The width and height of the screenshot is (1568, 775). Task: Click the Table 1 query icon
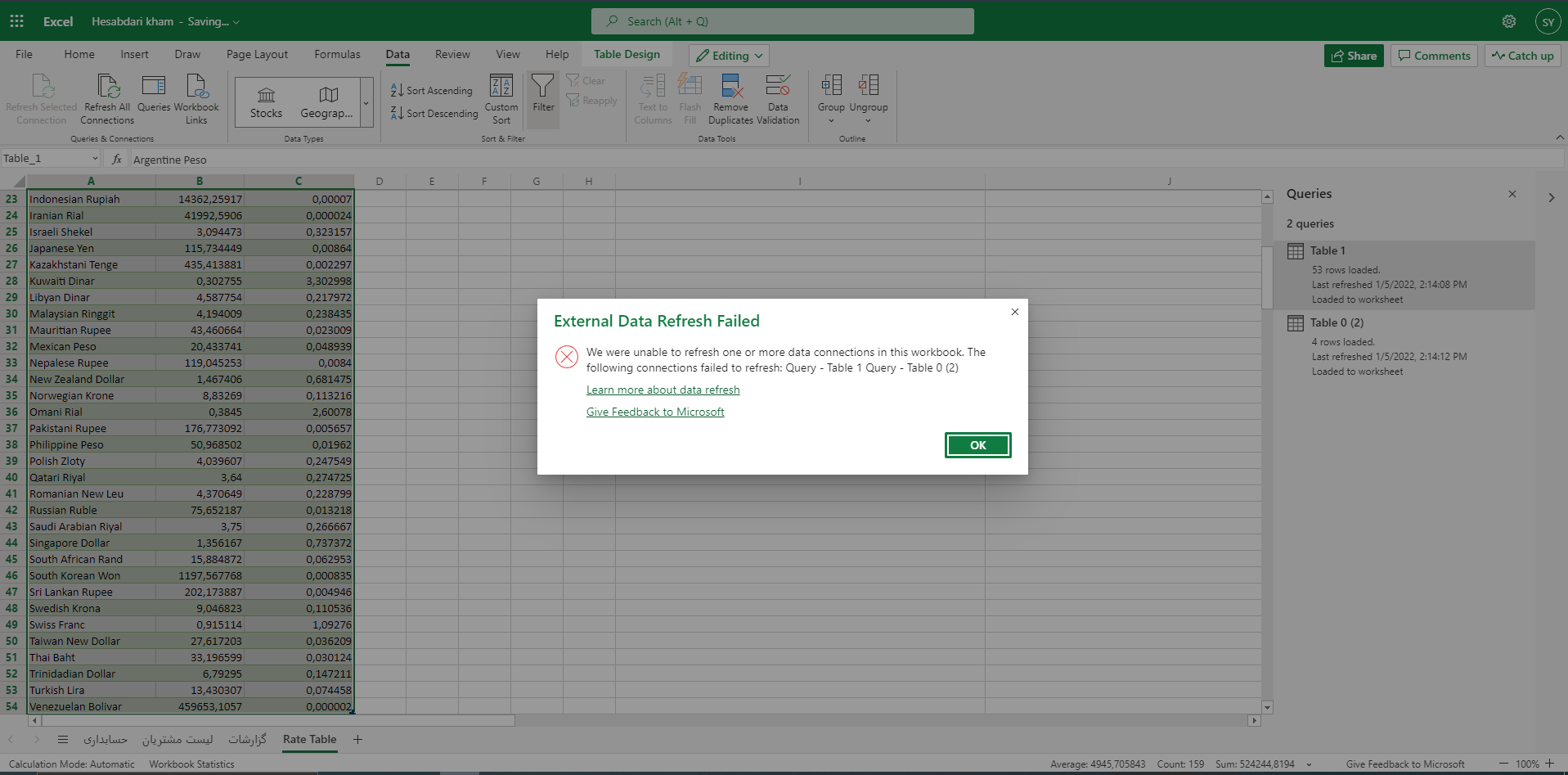[x=1296, y=251]
